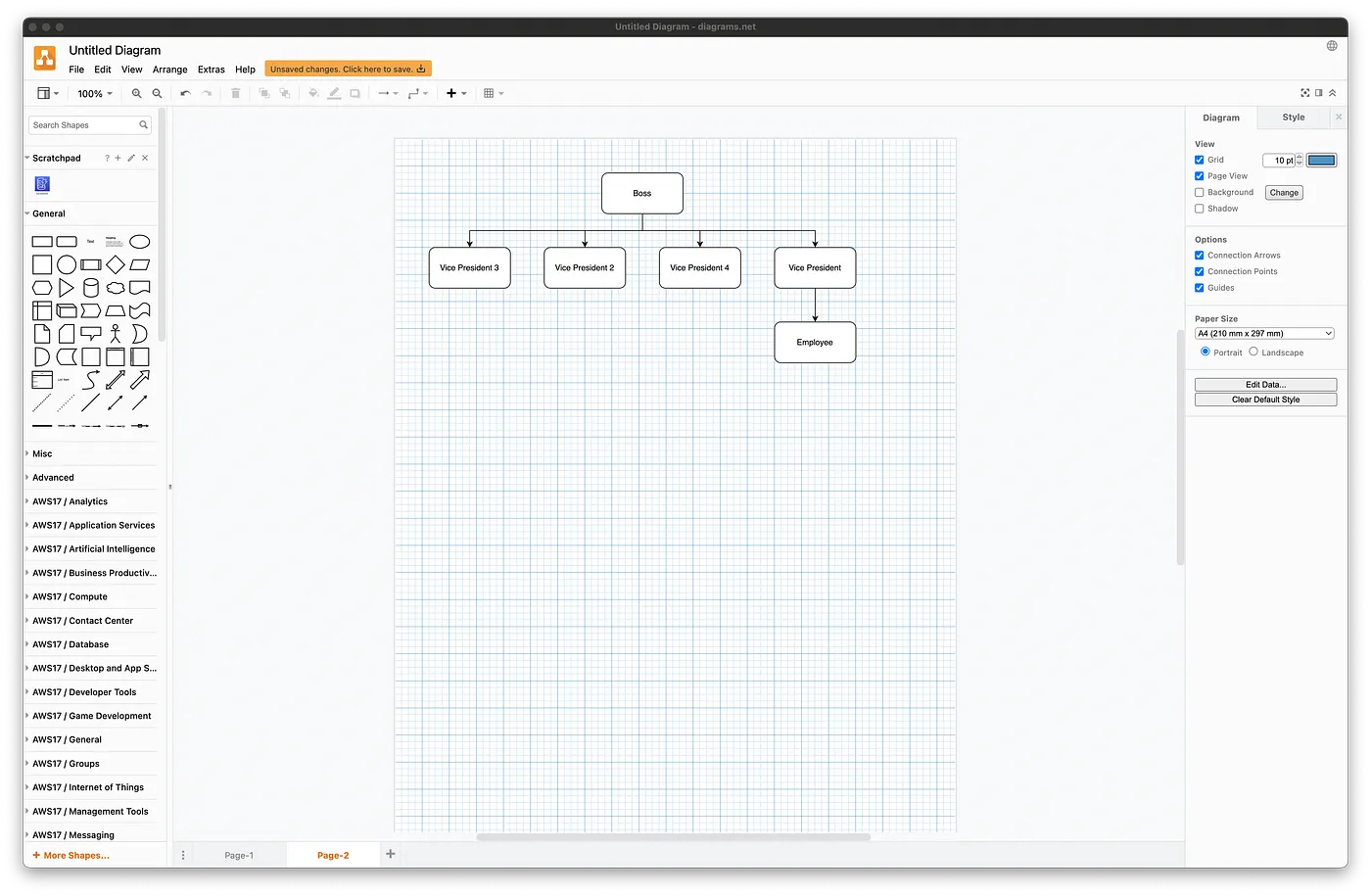The height and width of the screenshot is (896, 1371).
Task: Toggle the Format panel icon
Action: tap(1318, 92)
